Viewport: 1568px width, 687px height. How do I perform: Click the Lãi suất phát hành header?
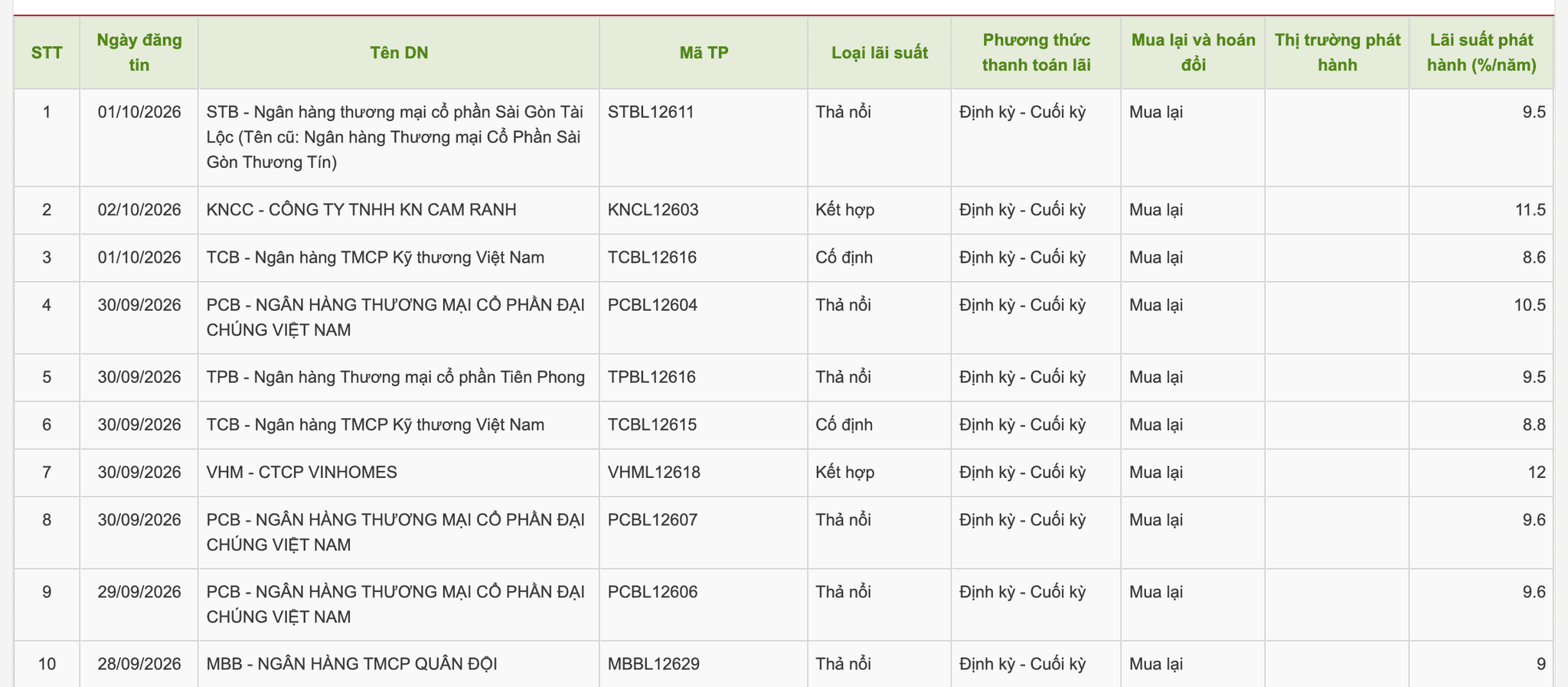point(1481,53)
